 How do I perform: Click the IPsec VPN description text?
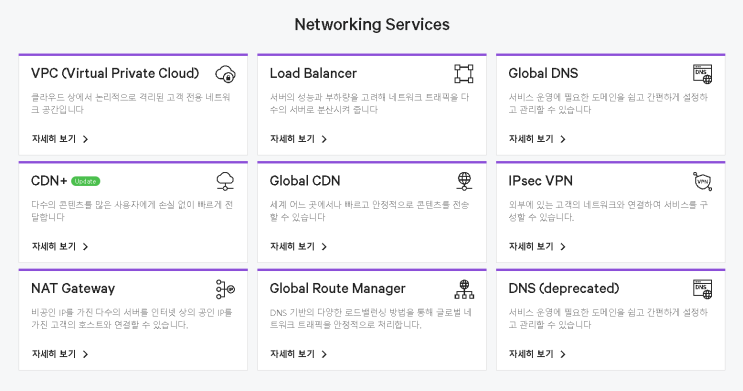click(x=608, y=211)
